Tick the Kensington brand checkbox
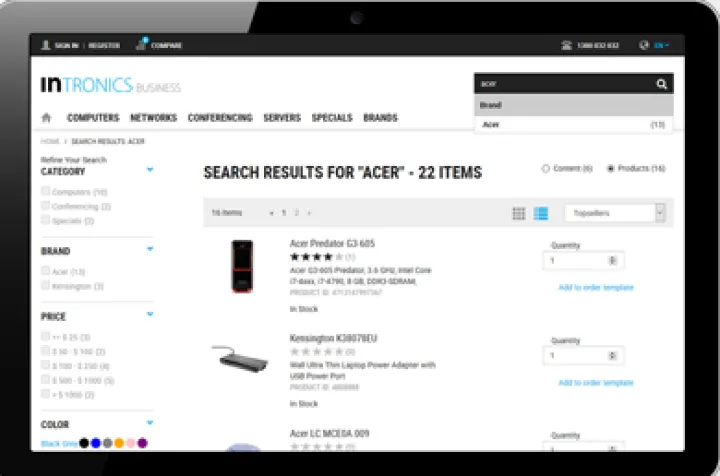Viewport: 720px width, 476px height. pyautogui.click(x=45, y=286)
